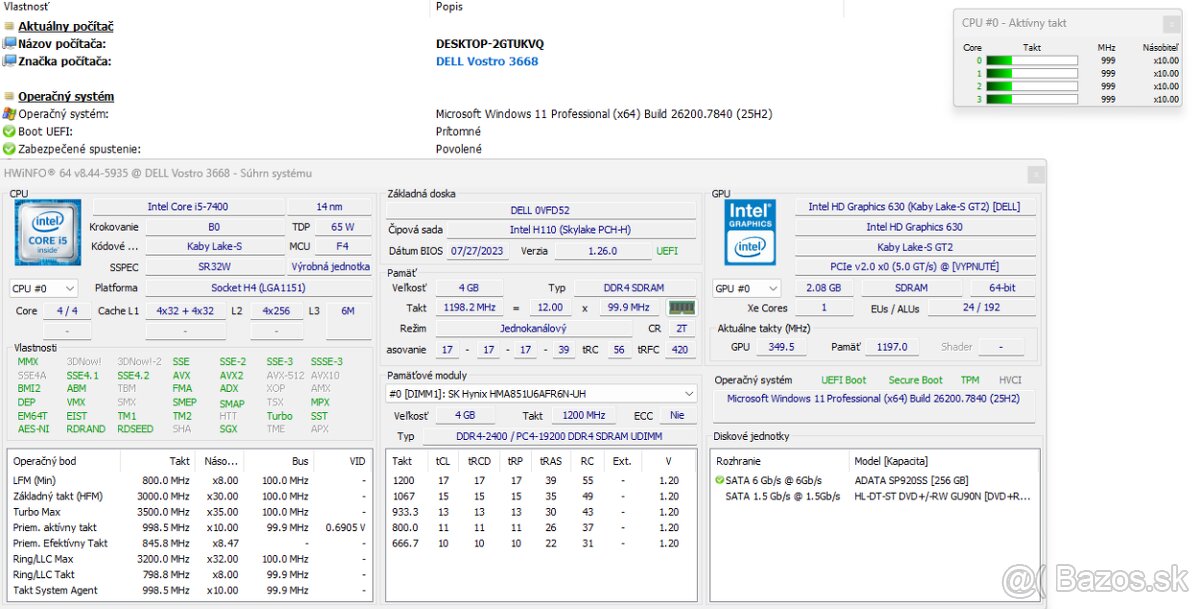Click the Windows logo beside Operačný systém row

(8, 113)
